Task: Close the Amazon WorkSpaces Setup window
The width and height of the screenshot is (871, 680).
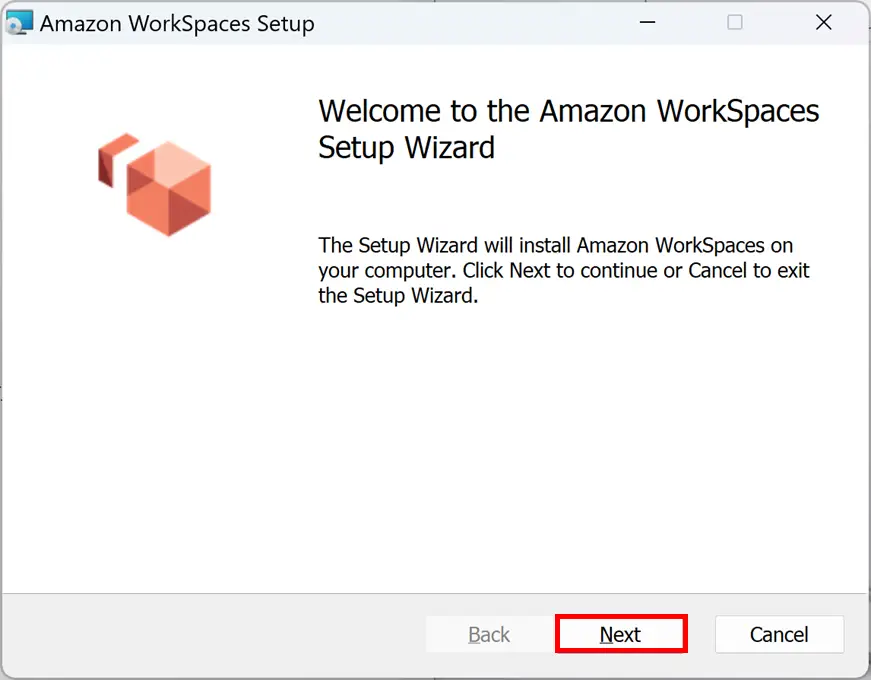Action: tap(823, 22)
